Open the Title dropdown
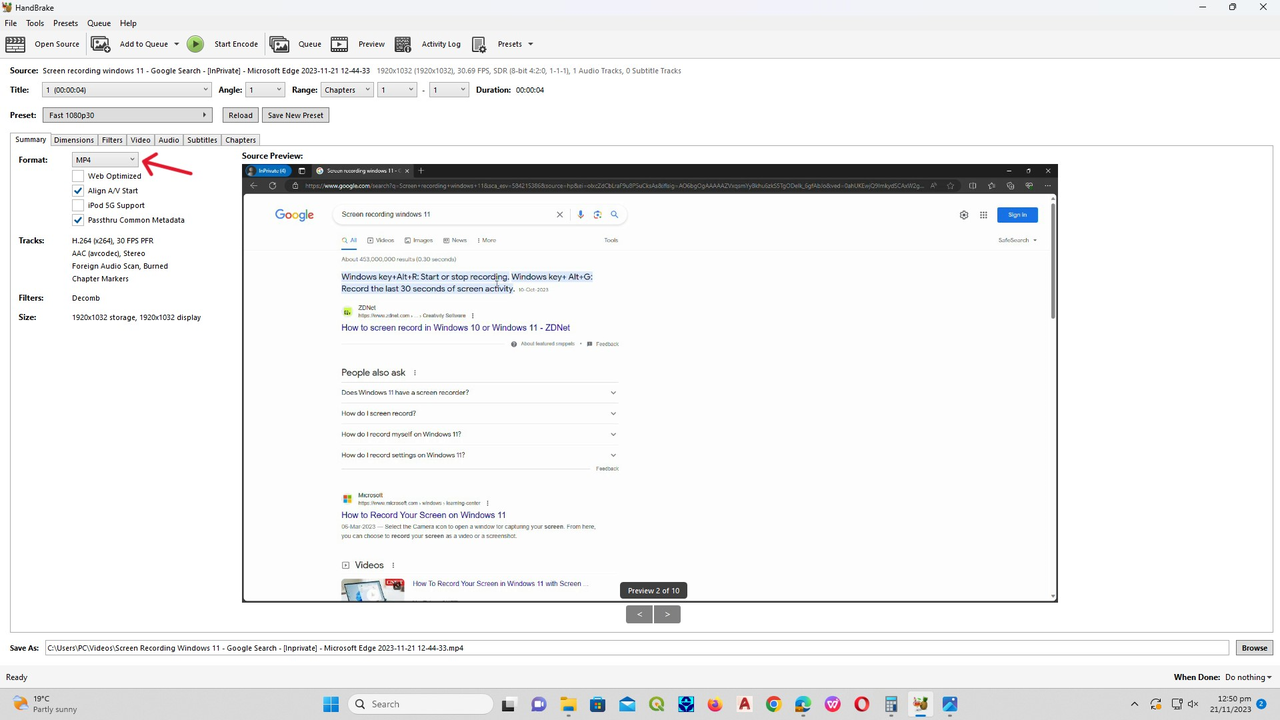 126,90
